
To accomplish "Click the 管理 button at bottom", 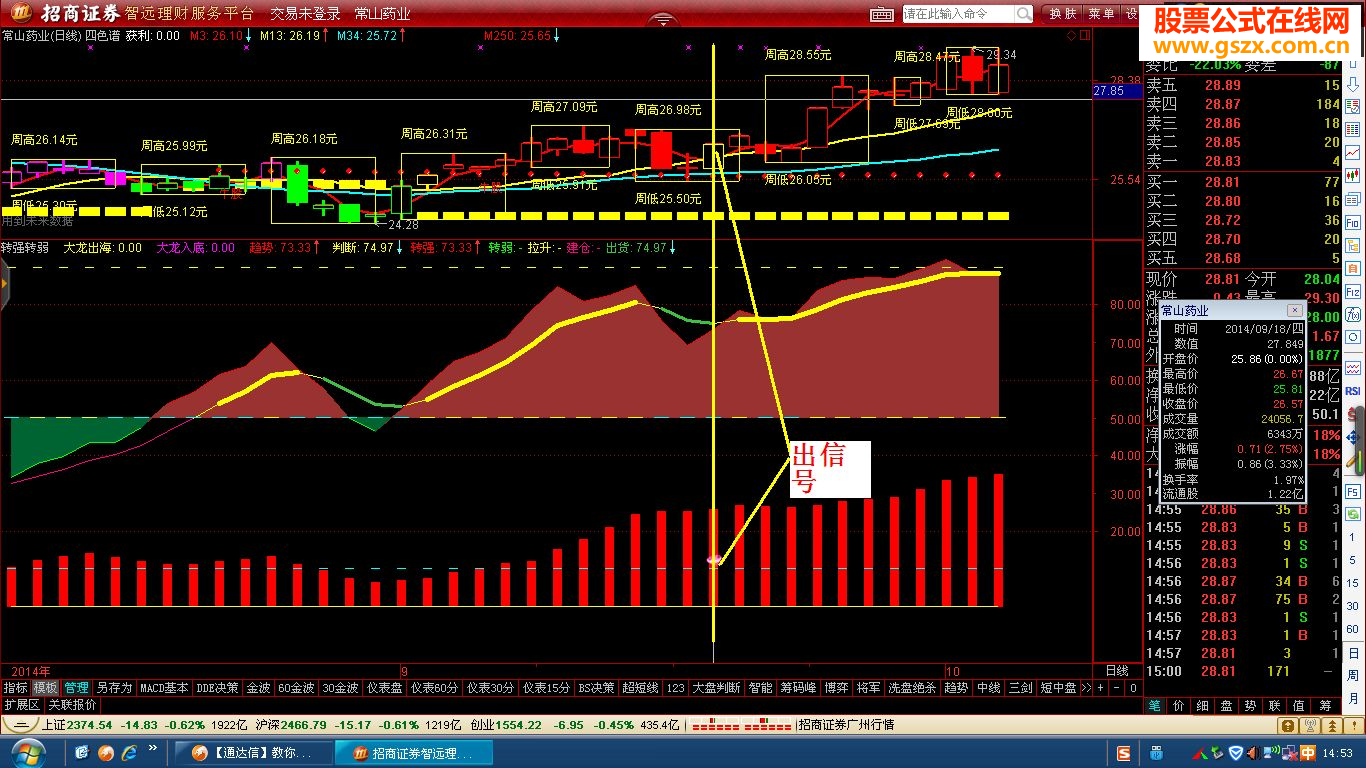I will coord(76,688).
